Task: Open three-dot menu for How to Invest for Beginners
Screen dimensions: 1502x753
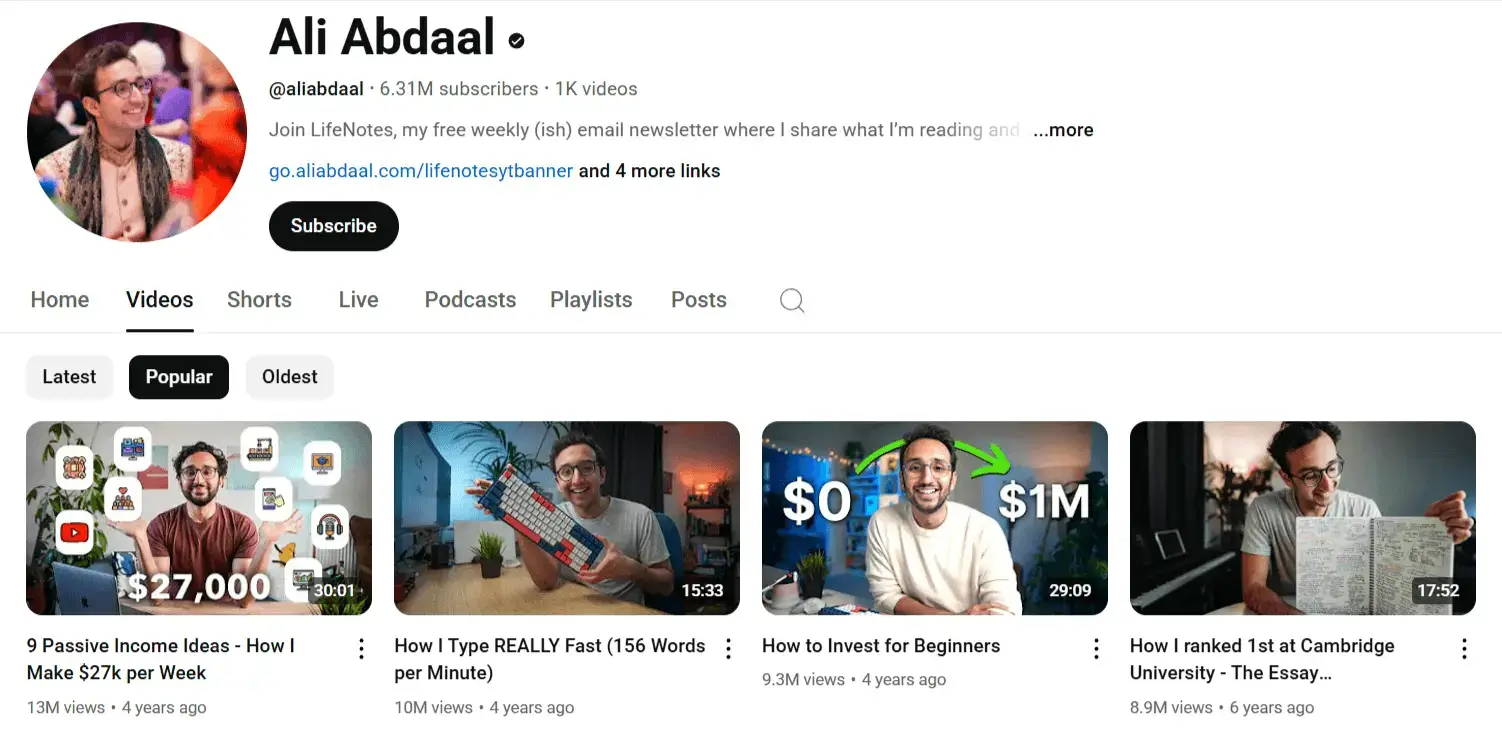Action: [1097, 649]
